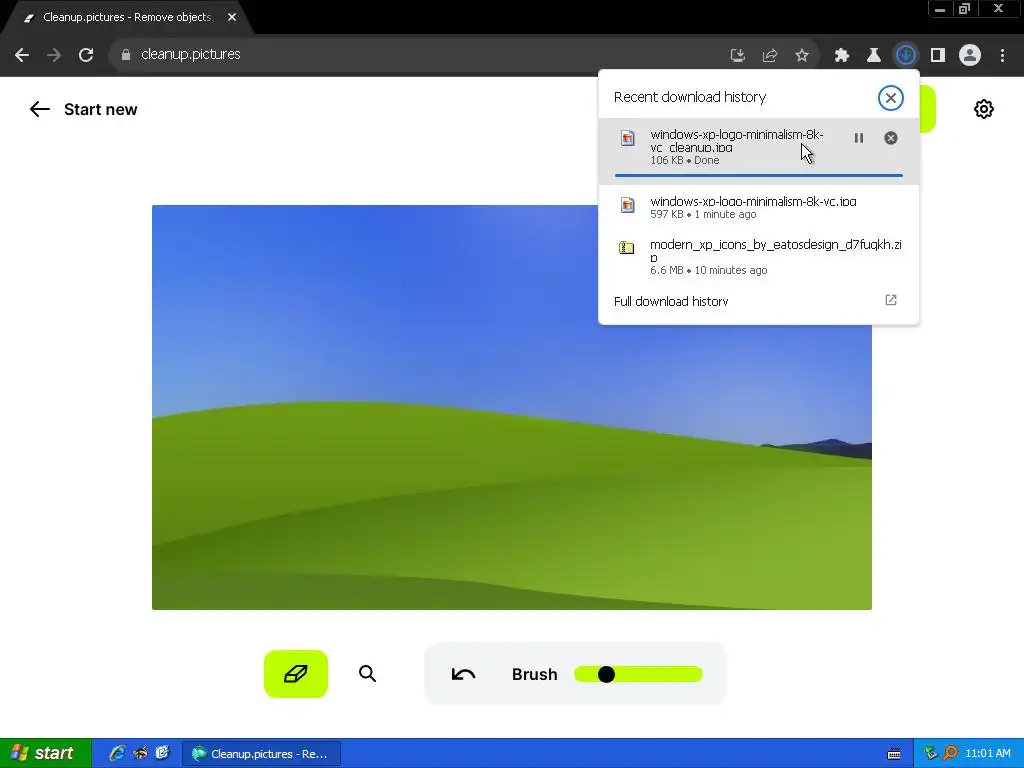The height and width of the screenshot is (768, 1024).
Task: Click the 597 KB jpg file icon
Action: pyautogui.click(x=628, y=205)
